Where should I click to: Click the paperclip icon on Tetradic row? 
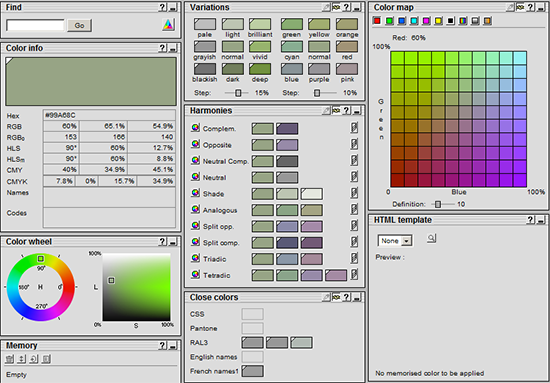(354, 274)
